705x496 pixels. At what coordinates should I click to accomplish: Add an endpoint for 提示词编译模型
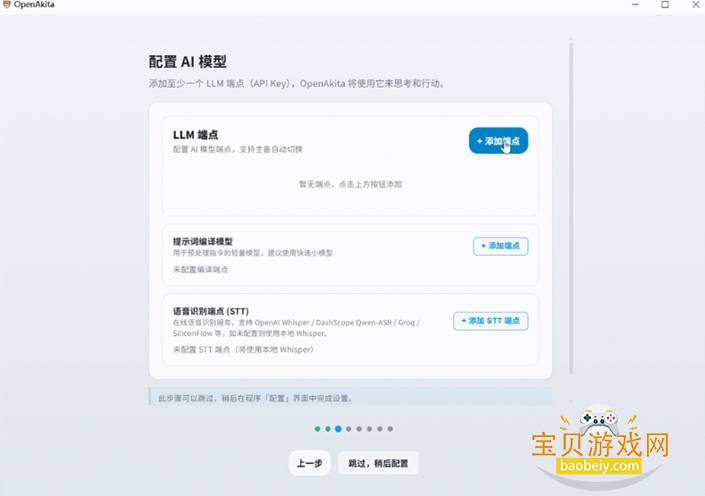500,246
